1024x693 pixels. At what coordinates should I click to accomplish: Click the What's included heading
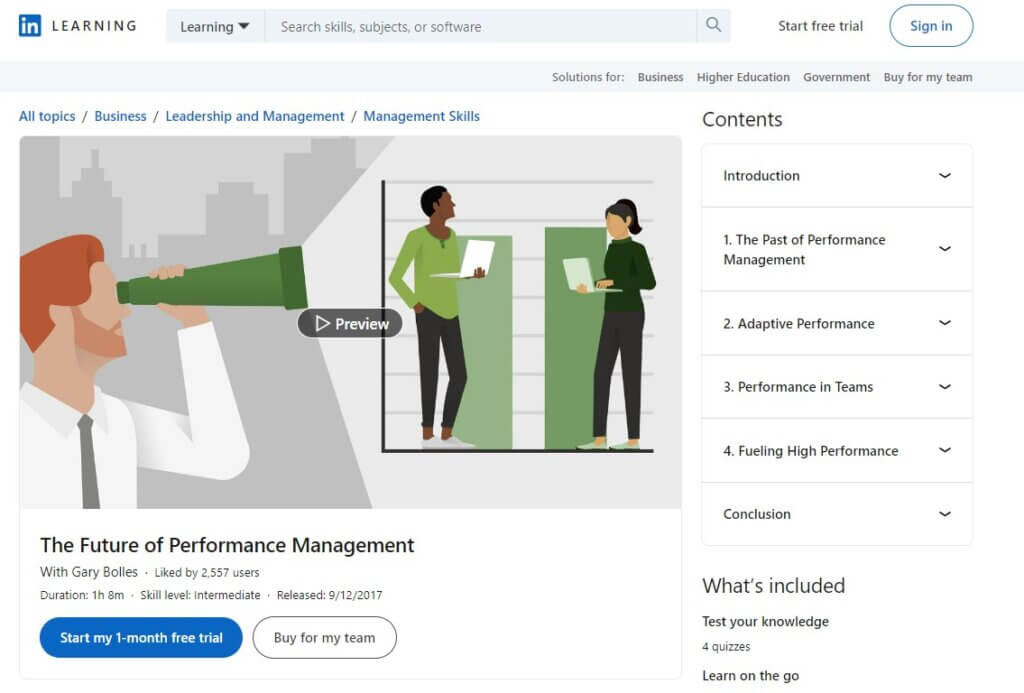point(773,585)
